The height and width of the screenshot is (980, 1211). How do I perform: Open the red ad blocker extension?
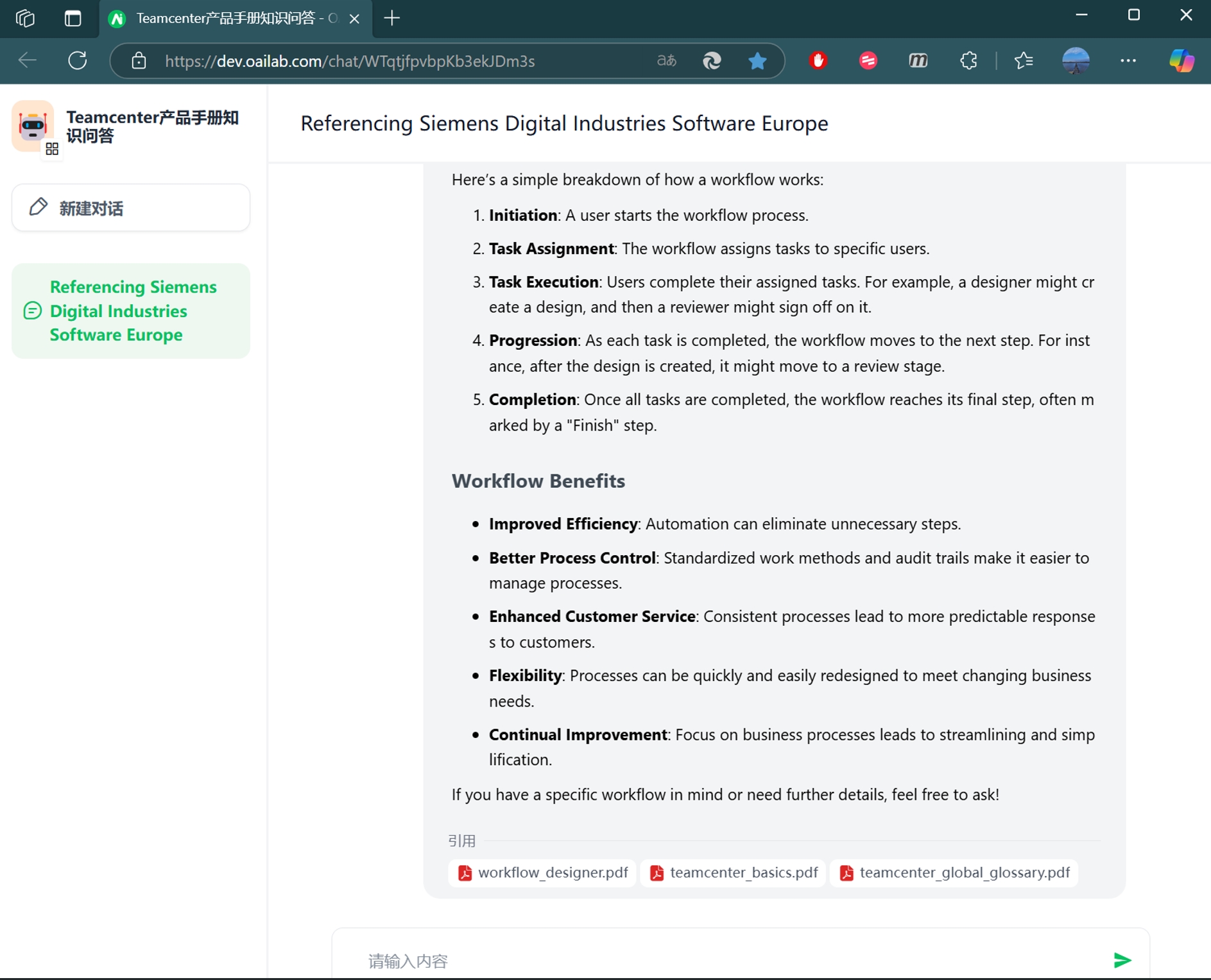[x=818, y=60]
